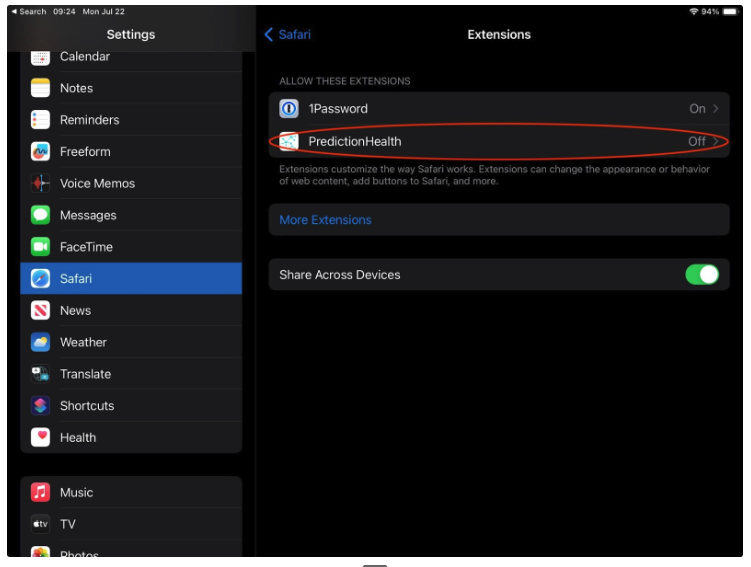
Task: Select Safari row in sidebar
Action: 131,279
